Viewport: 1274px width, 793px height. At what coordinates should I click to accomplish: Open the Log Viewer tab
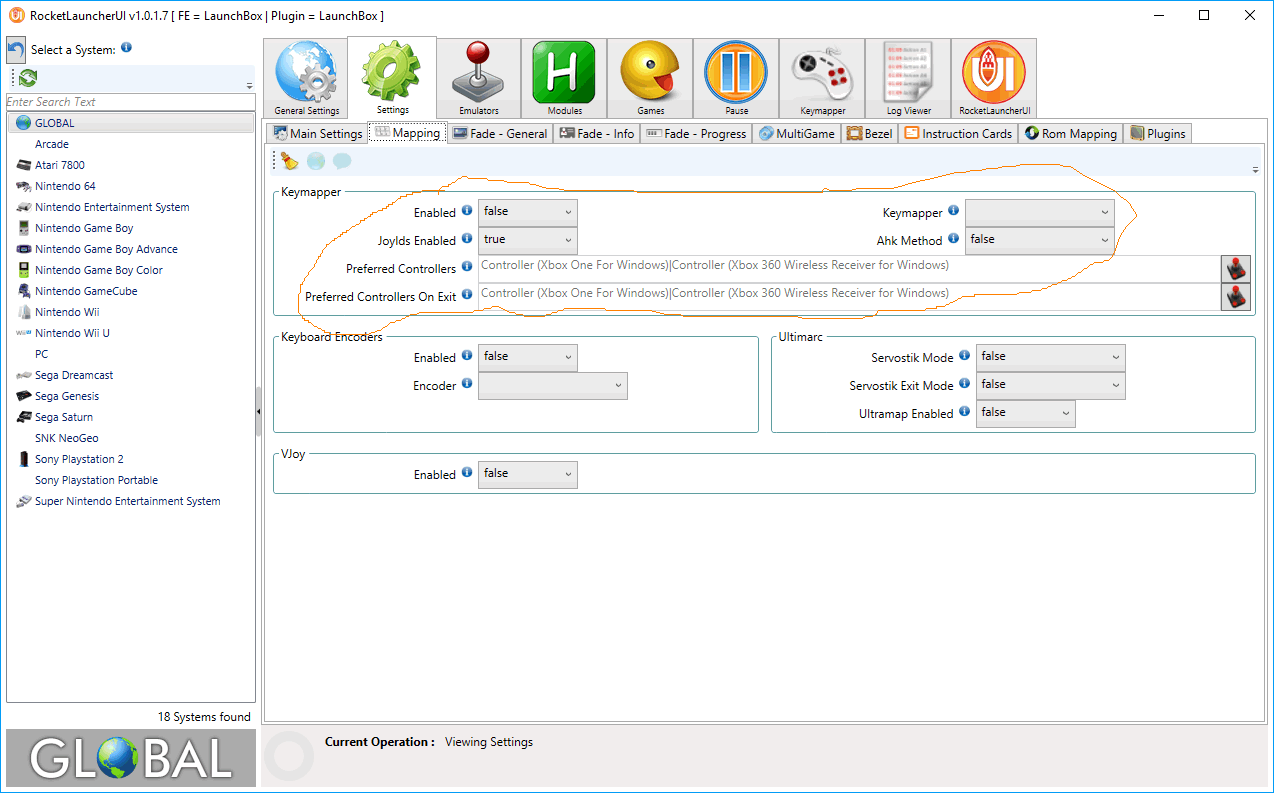909,78
